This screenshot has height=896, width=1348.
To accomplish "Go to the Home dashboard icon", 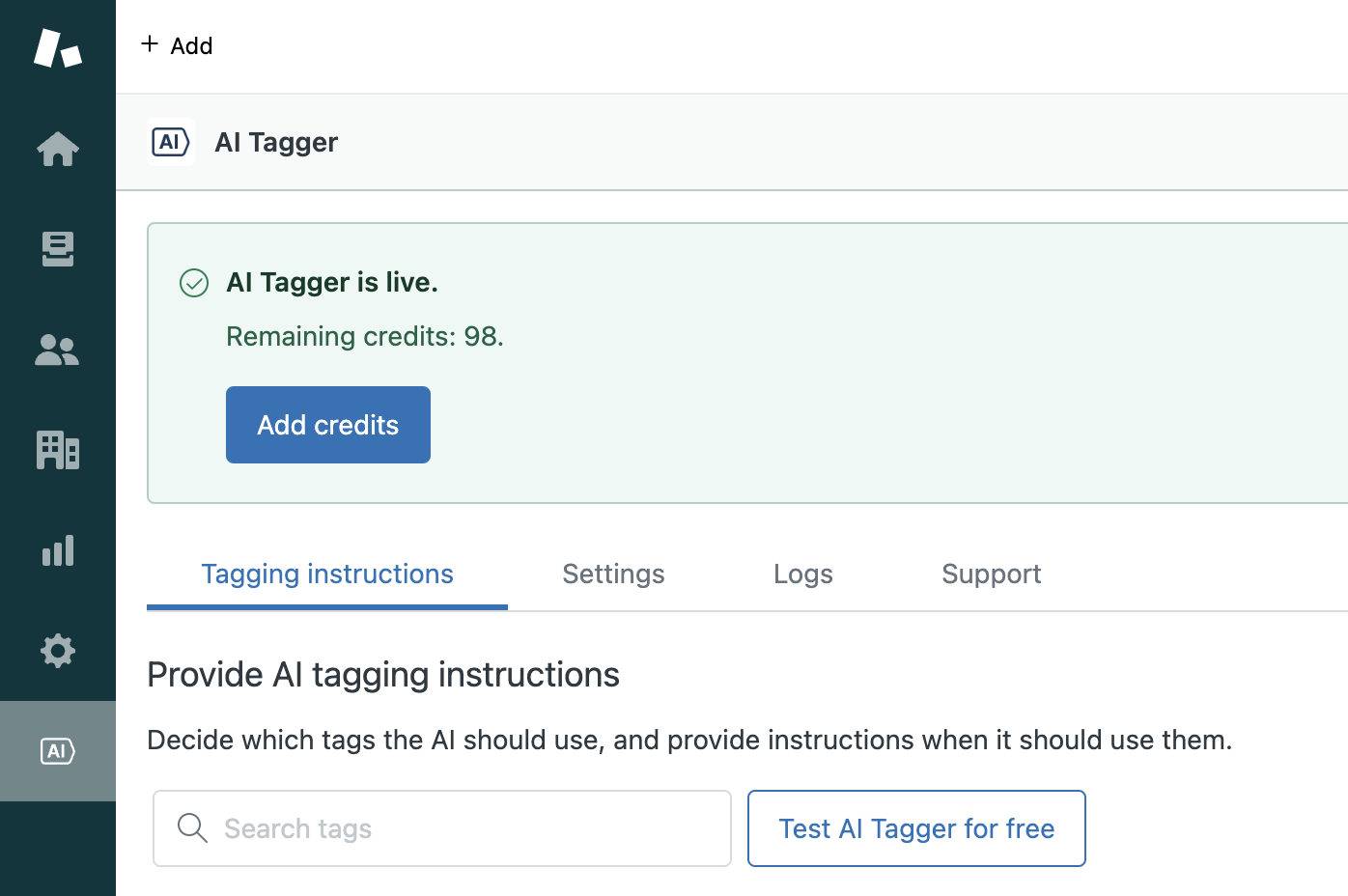I will (x=58, y=149).
